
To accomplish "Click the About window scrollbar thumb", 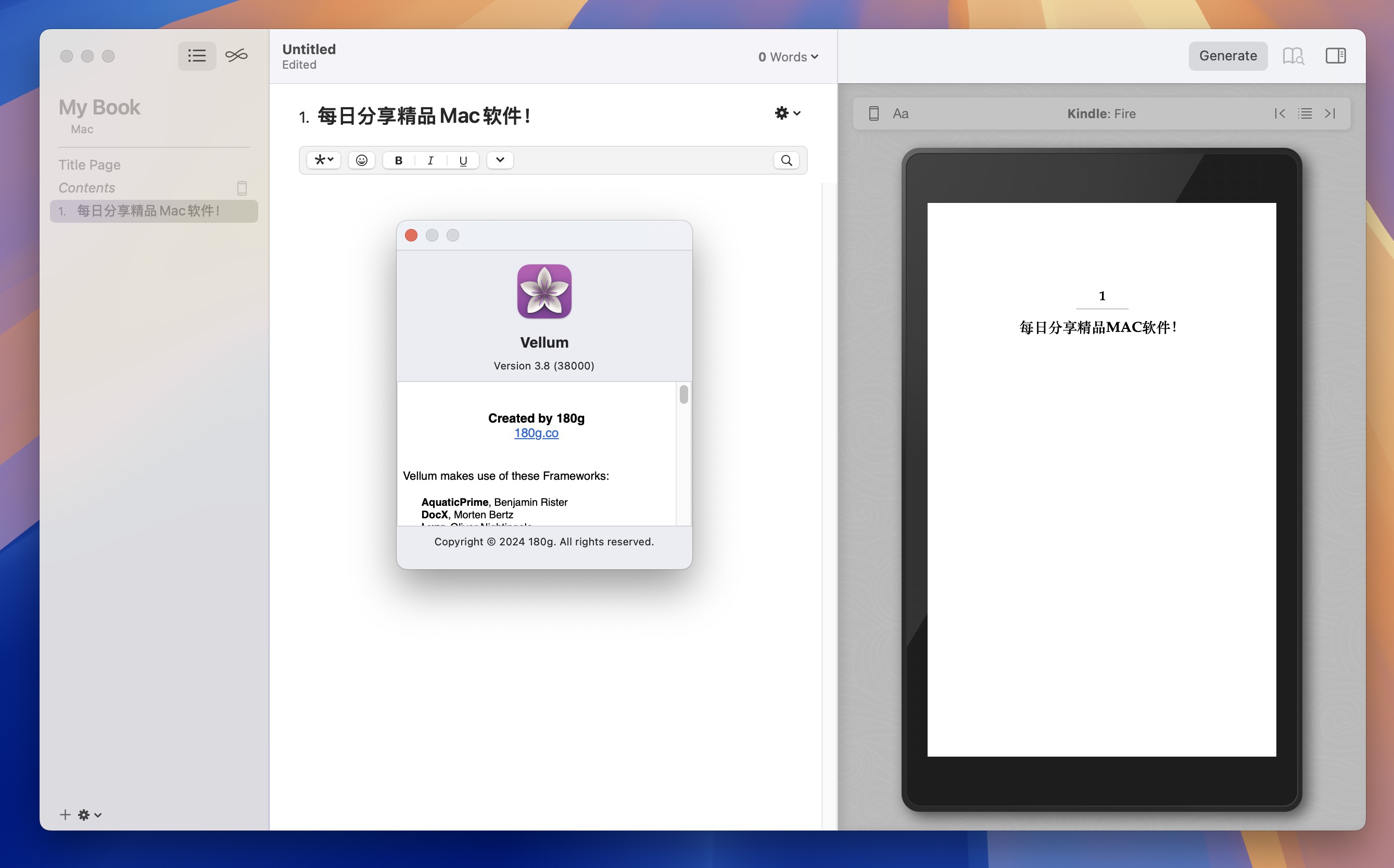I will point(683,394).
